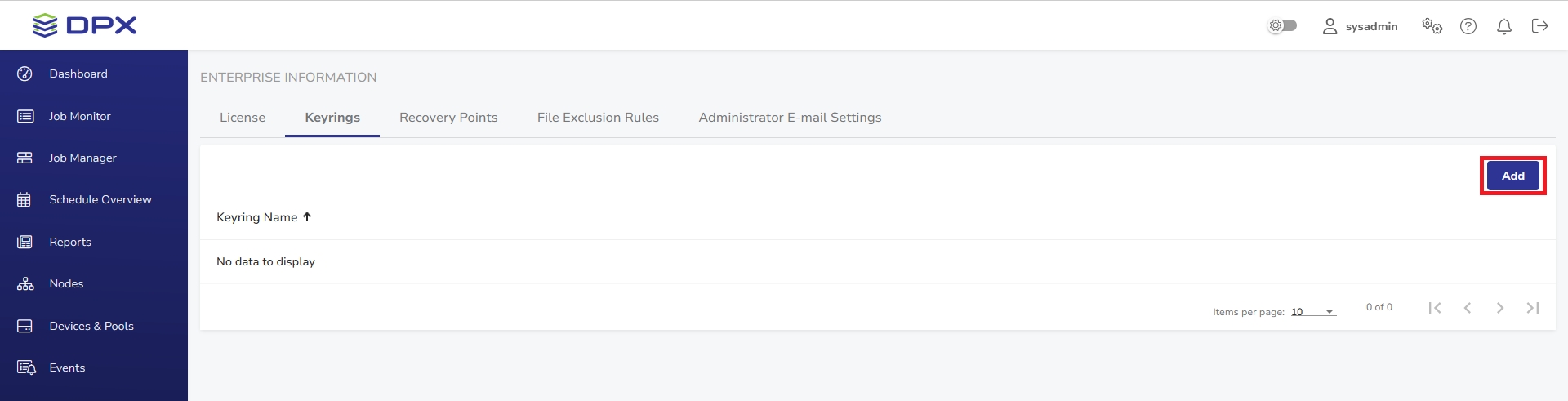Screen dimensions: 1568x401
Task: Expand the Items per page dropdown
Action: point(1313,311)
